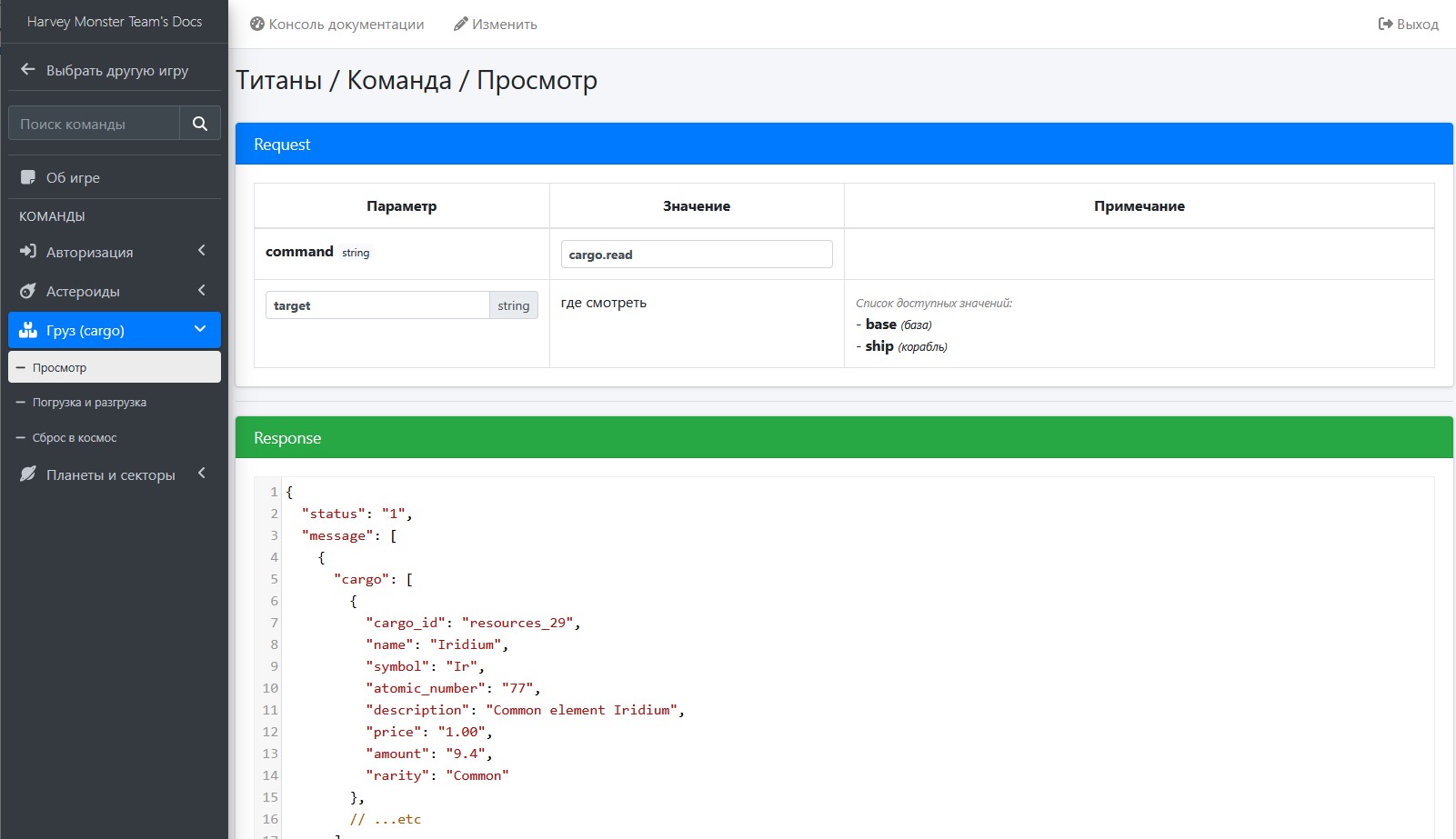This screenshot has height=839, width=1456.
Task: Click the Об игре note icon
Action: tap(28, 177)
